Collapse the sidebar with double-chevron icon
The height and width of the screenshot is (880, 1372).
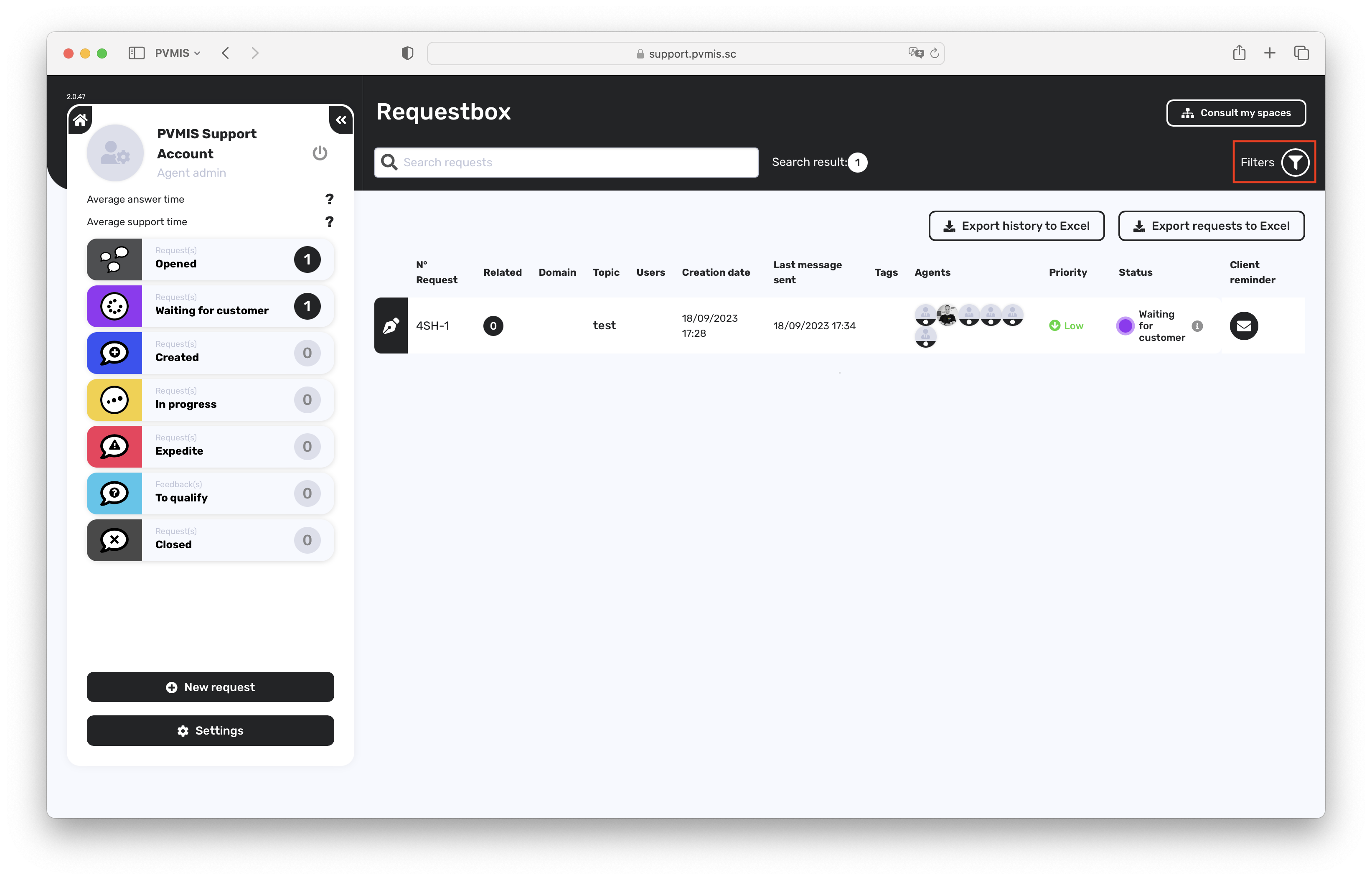pyautogui.click(x=341, y=120)
